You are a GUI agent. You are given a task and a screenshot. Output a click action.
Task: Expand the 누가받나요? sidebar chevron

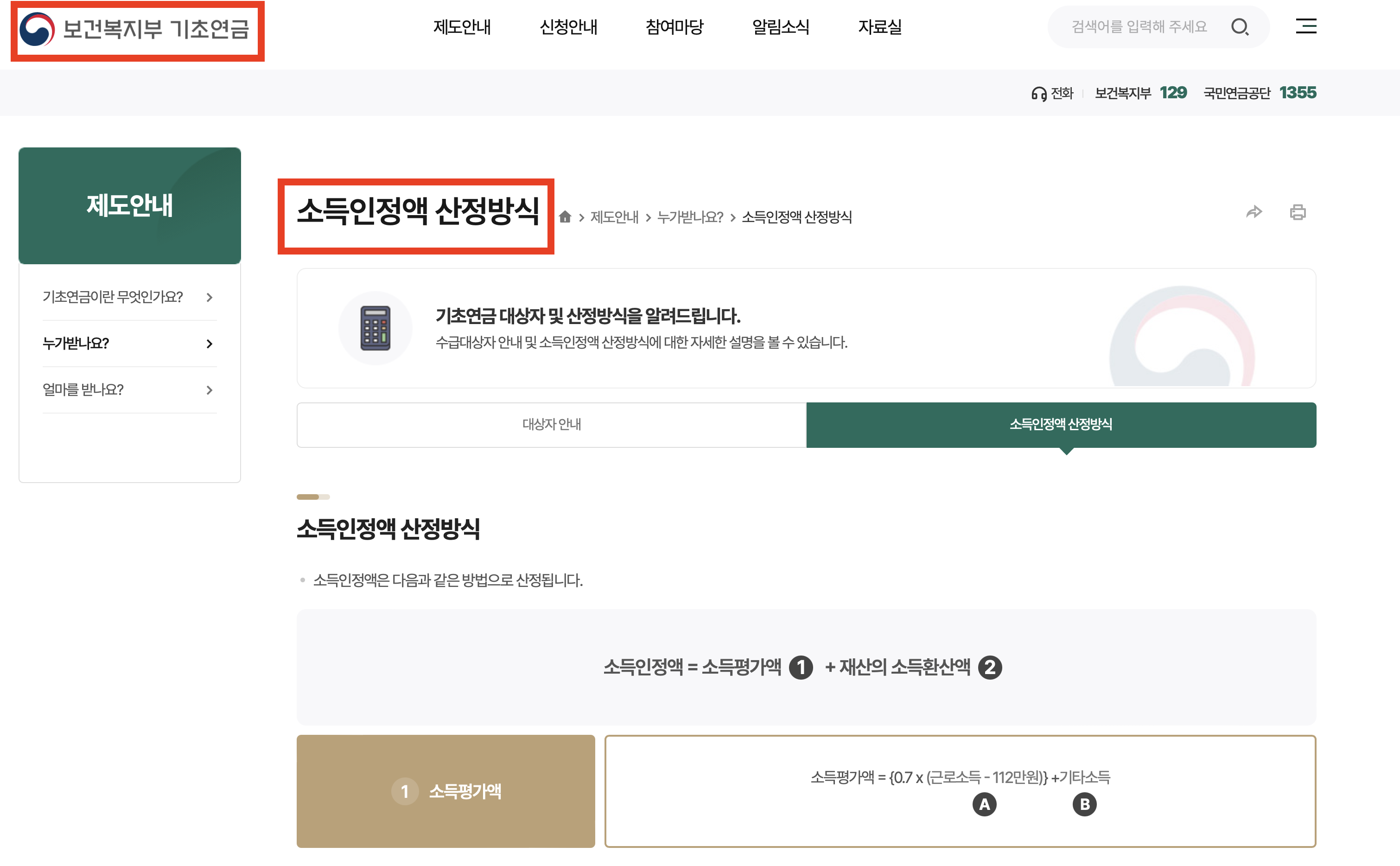pyautogui.click(x=209, y=344)
